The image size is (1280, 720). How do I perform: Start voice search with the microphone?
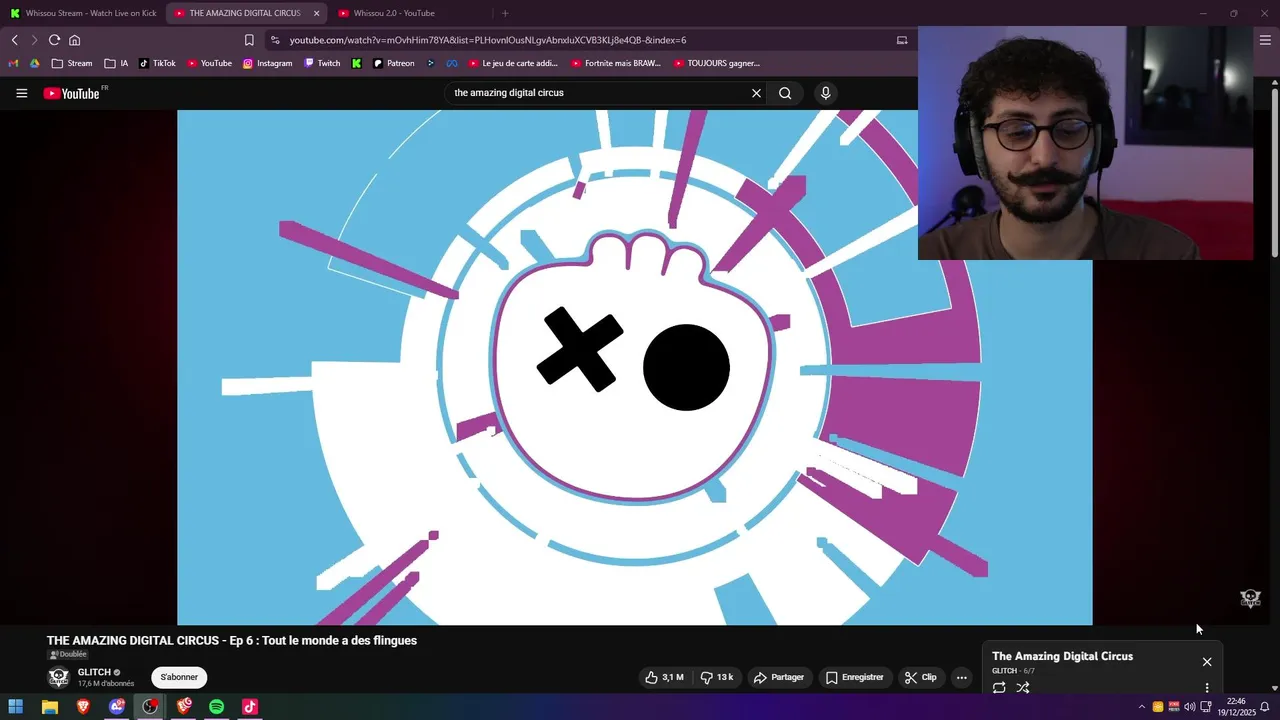tap(825, 93)
